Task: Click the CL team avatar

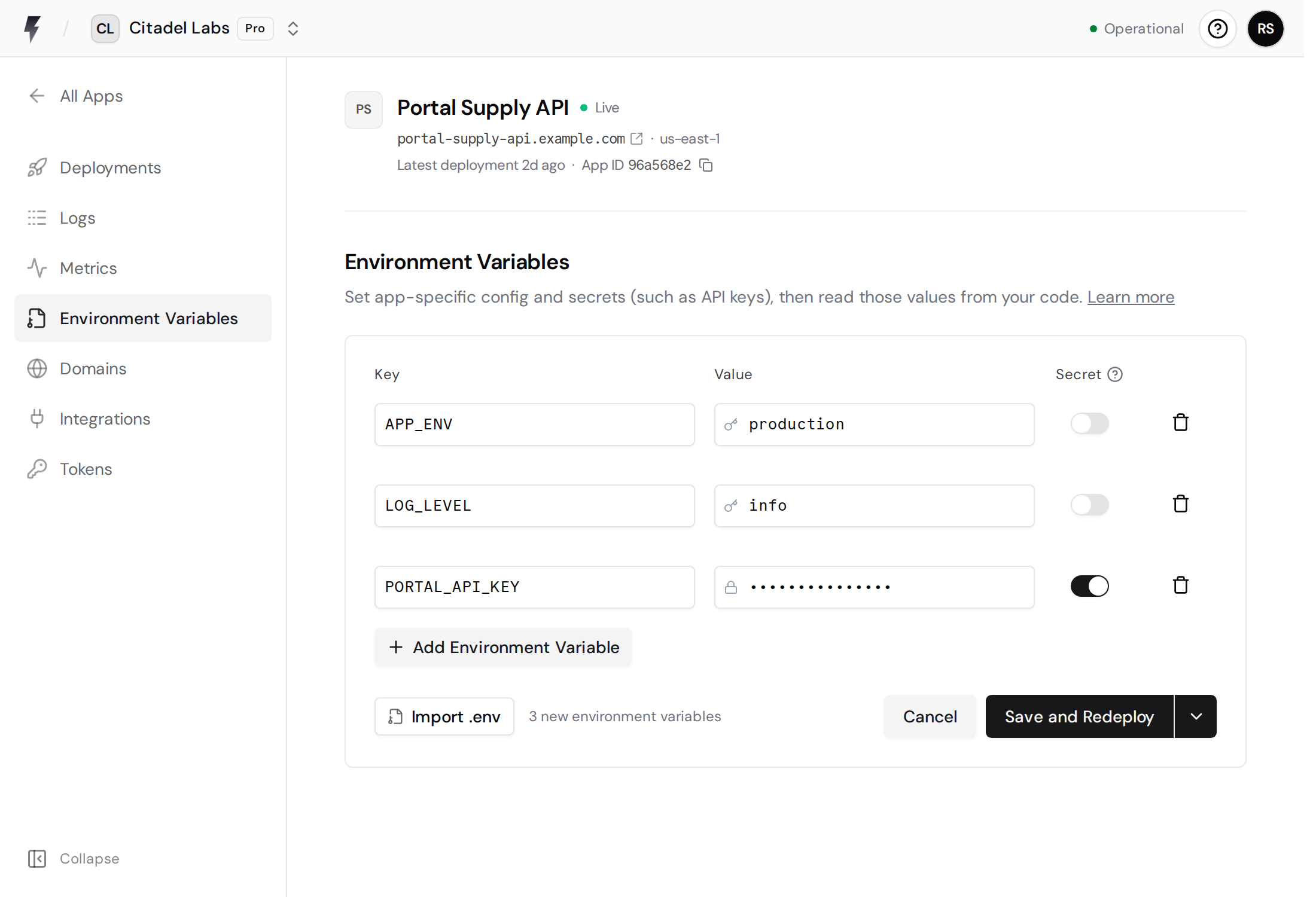Action: click(x=105, y=29)
